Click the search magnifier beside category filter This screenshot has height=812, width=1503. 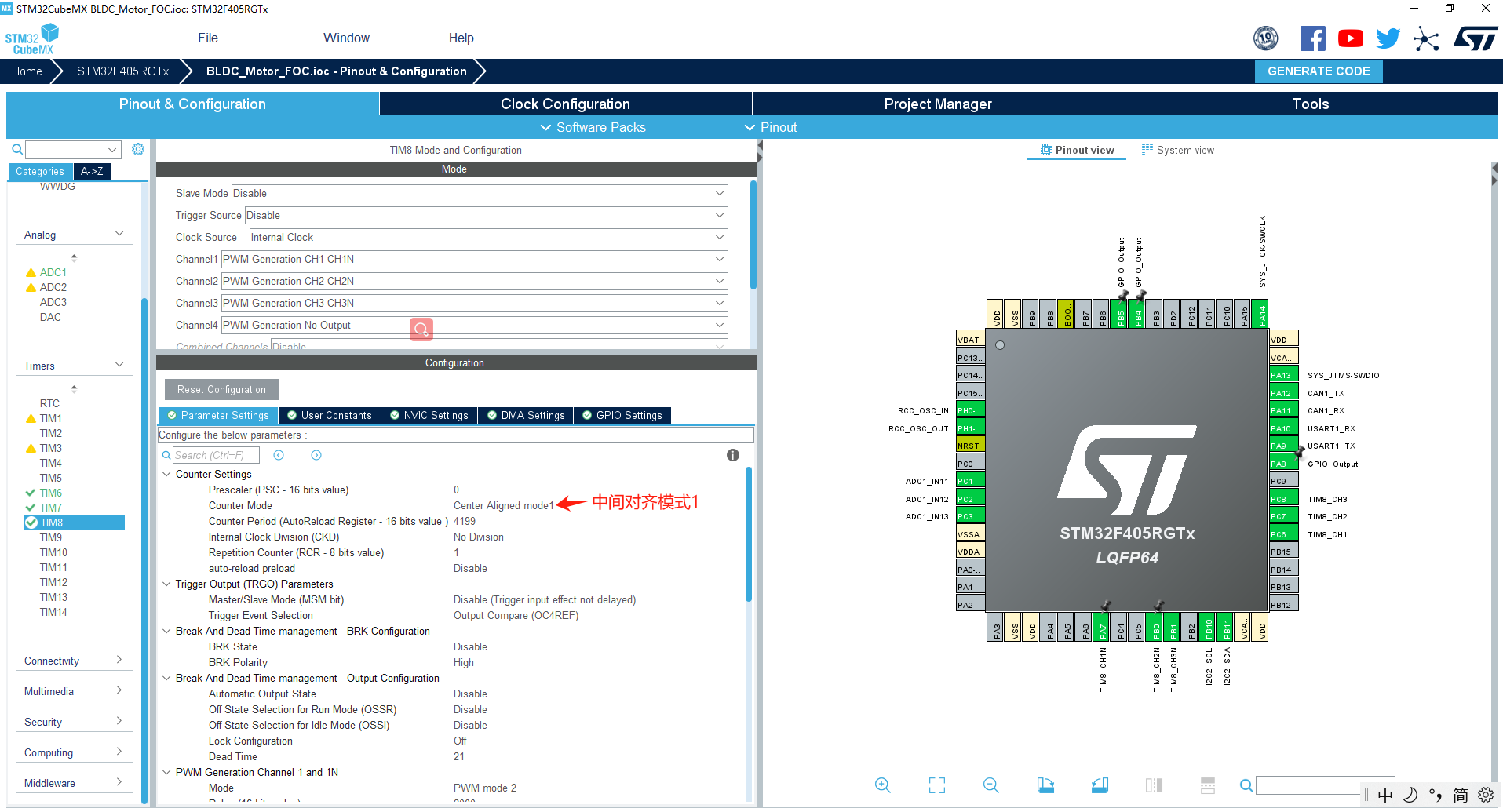tap(16, 149)
